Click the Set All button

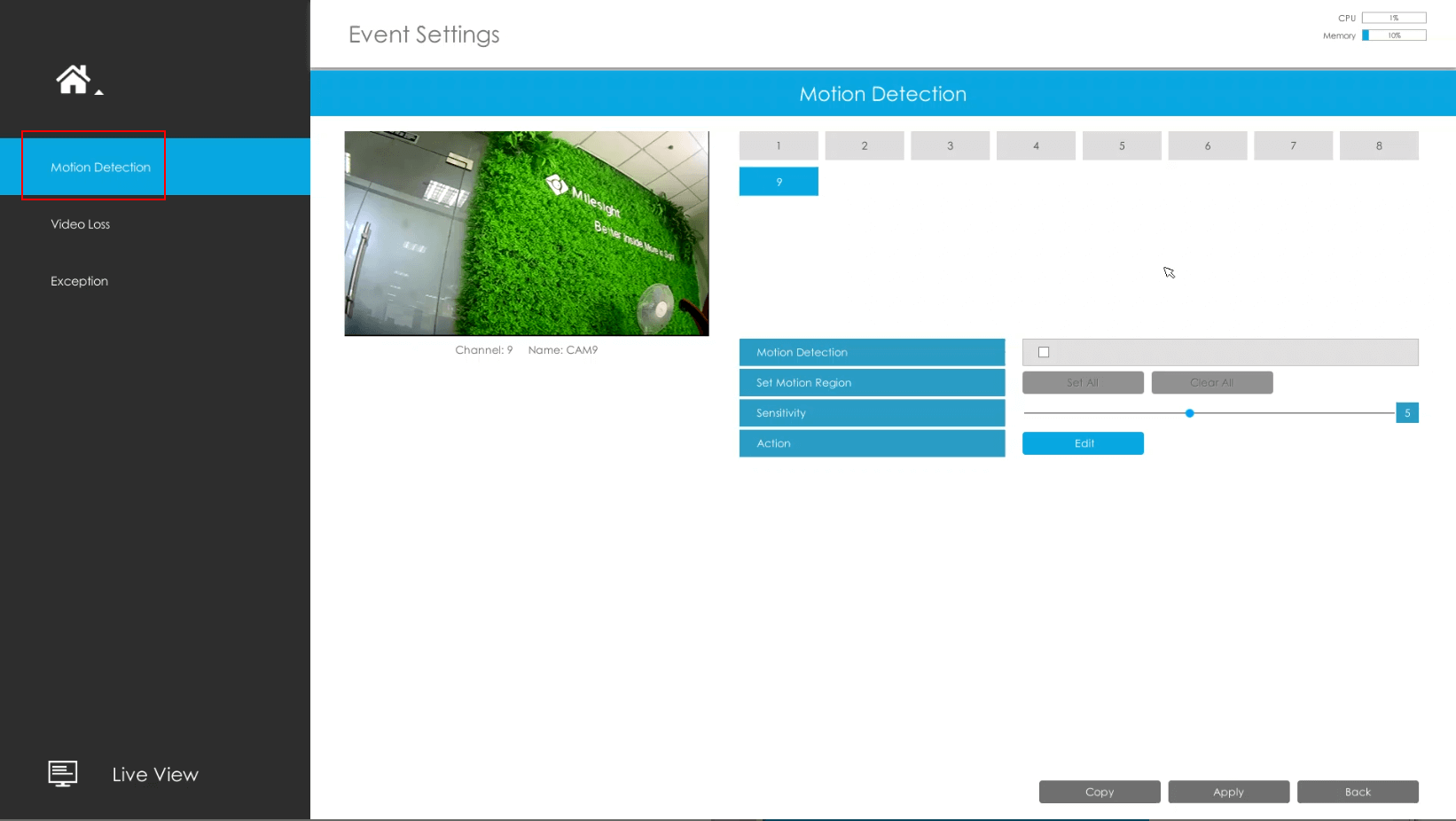click(1083, 382)
